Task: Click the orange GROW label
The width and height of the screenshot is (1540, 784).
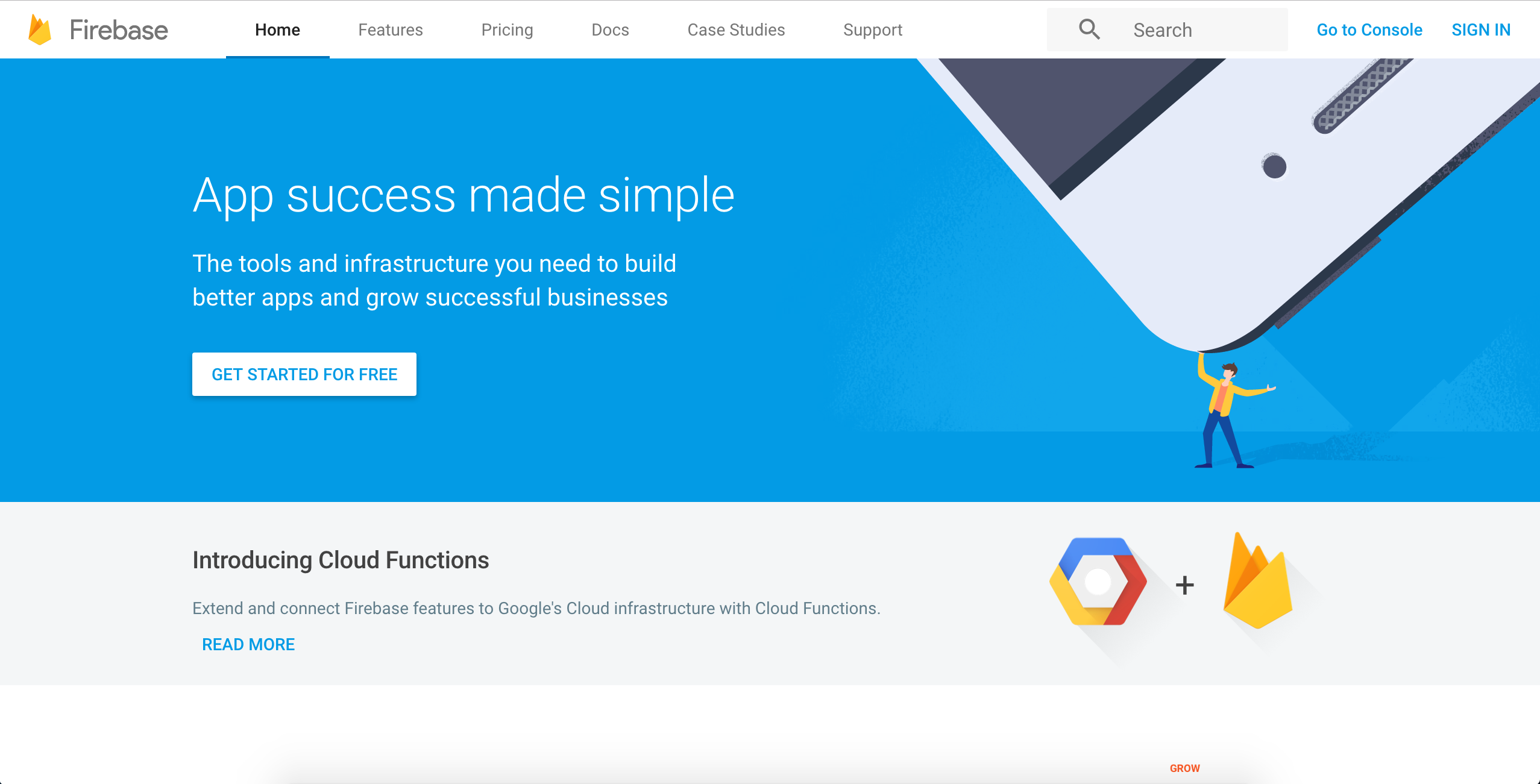Action: pyautogui.click(x=1184, y=768)
